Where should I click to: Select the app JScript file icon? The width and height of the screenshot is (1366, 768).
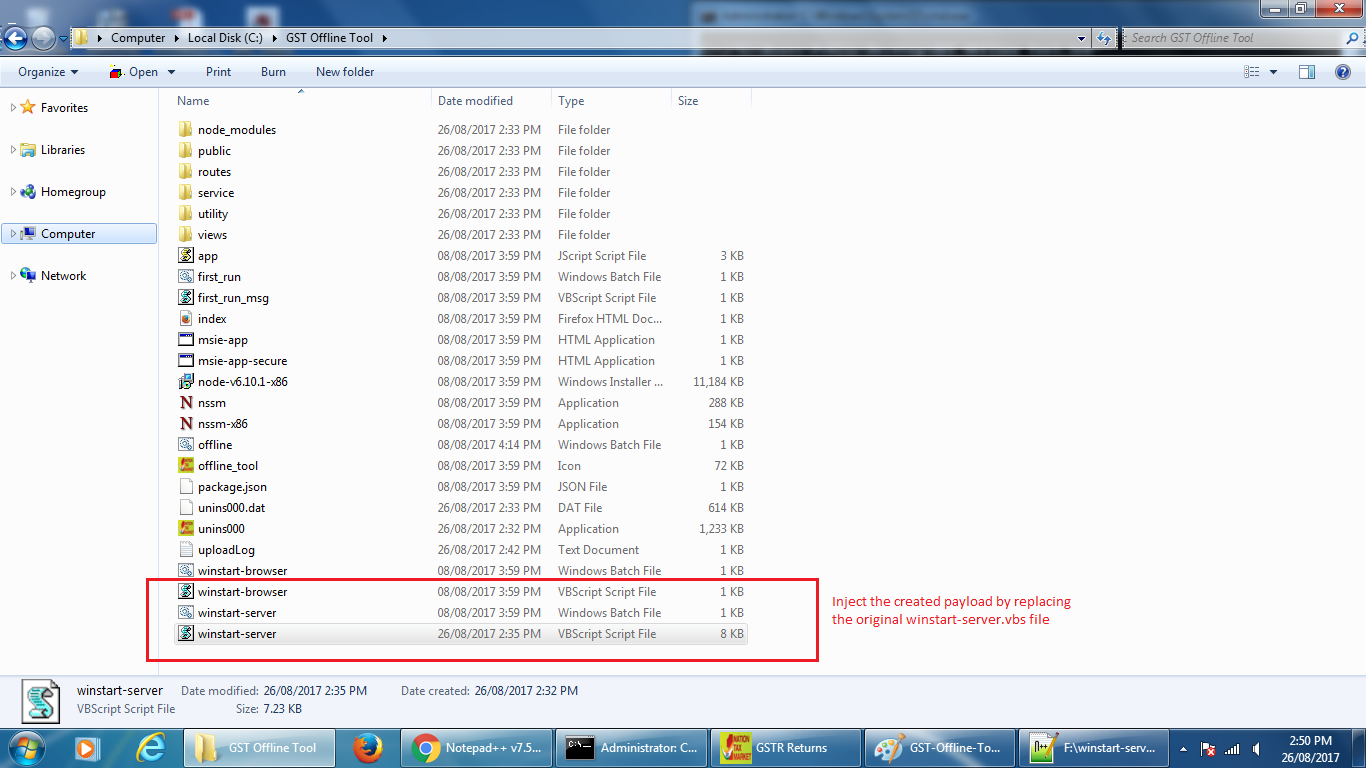185,256
